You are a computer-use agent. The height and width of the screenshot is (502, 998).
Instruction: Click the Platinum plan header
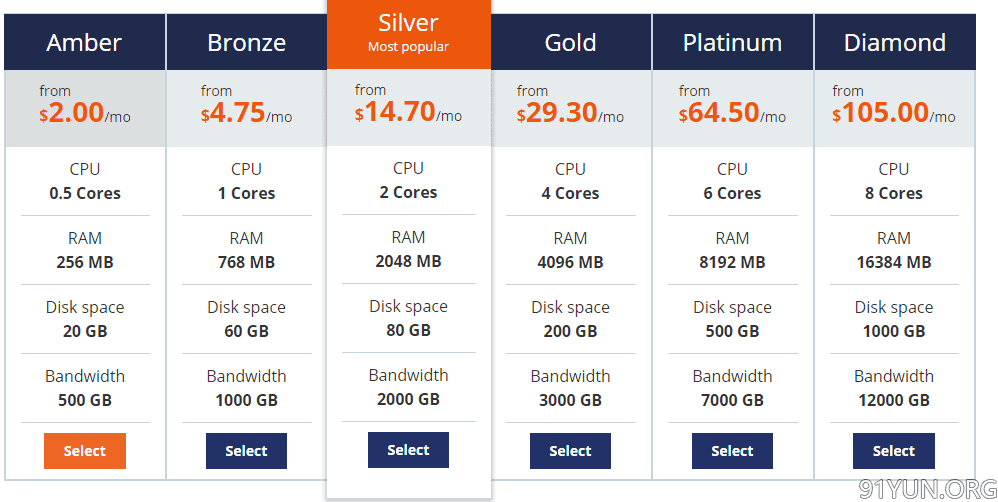(x=733, y=42)
